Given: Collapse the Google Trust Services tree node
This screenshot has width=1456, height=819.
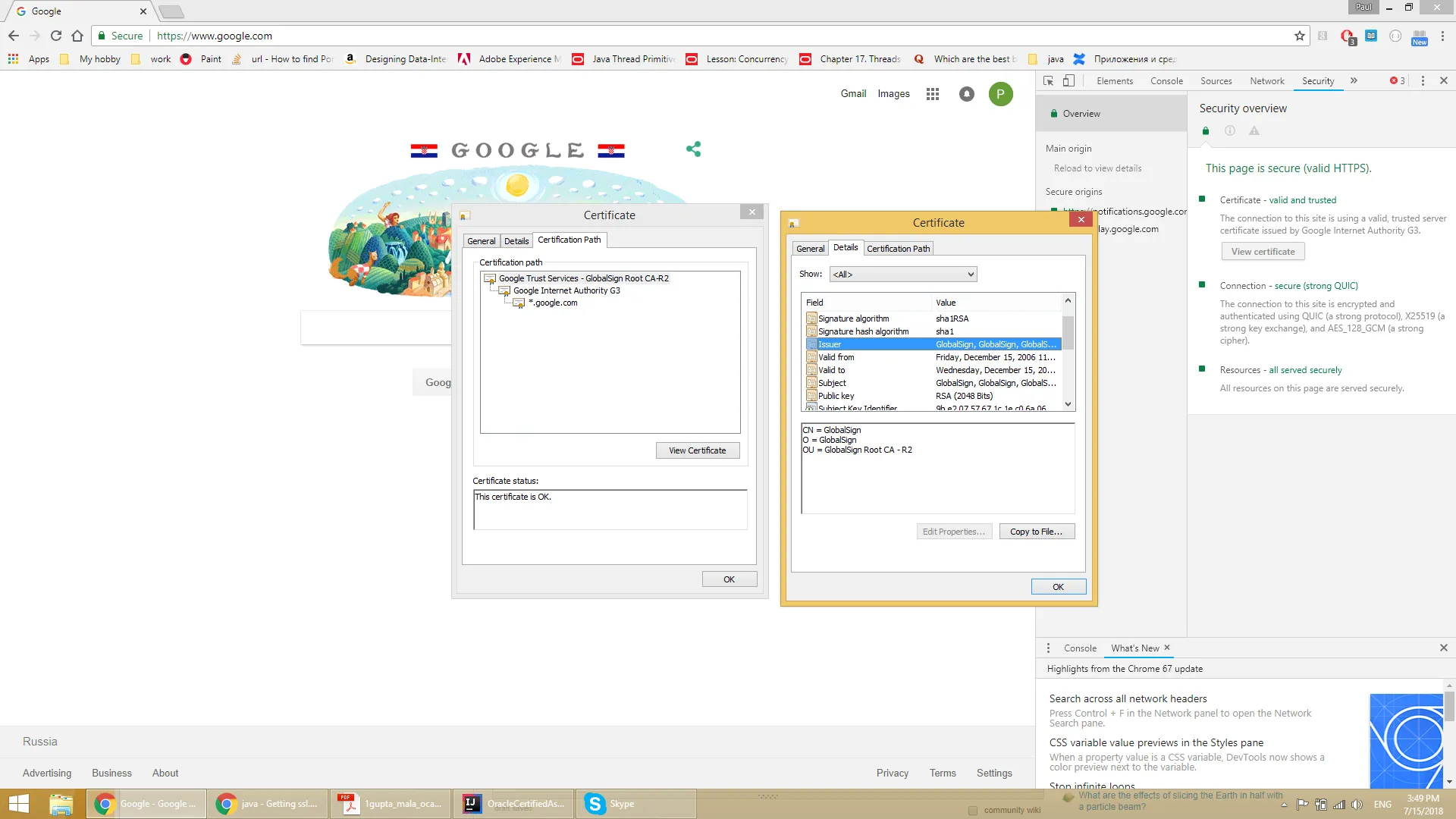Looking at the screenshot, I should [490, 278].
